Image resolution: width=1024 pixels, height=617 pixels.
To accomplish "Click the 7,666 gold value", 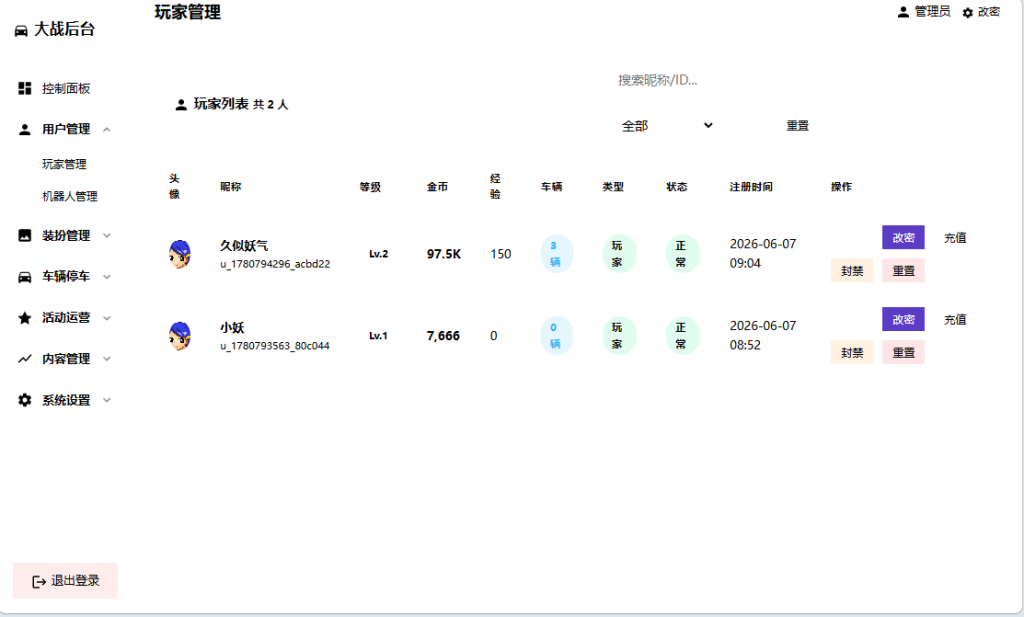I will tap(443, 336).
